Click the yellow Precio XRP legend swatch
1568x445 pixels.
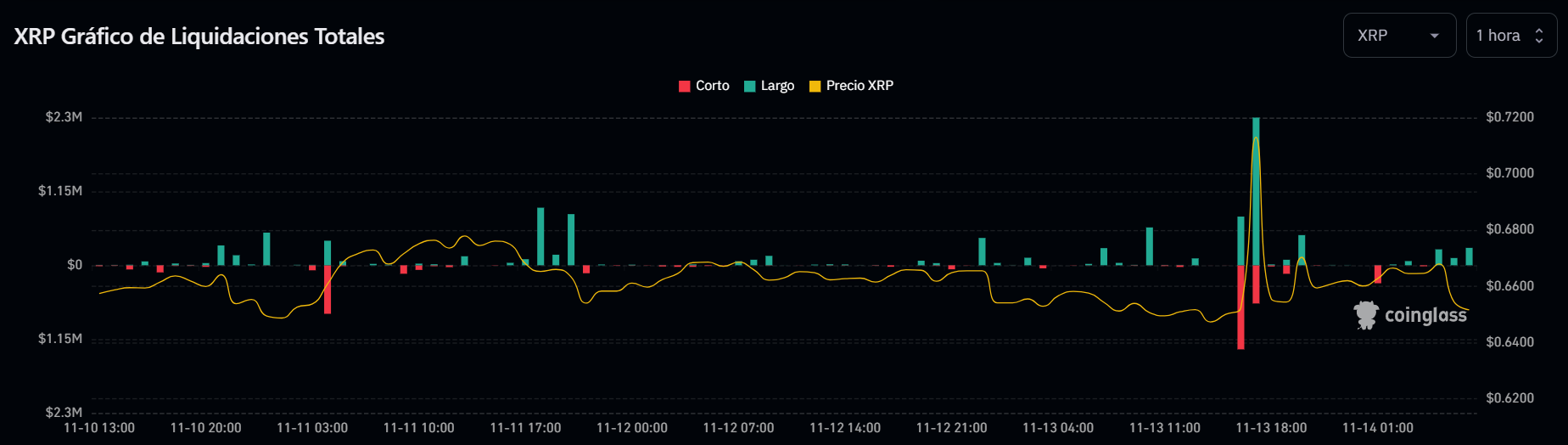815,87
